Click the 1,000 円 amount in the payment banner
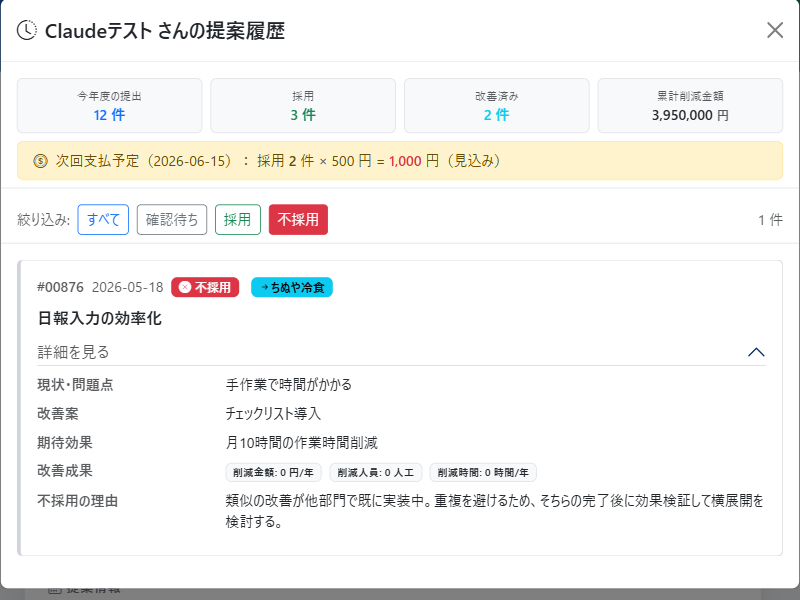 414,161
